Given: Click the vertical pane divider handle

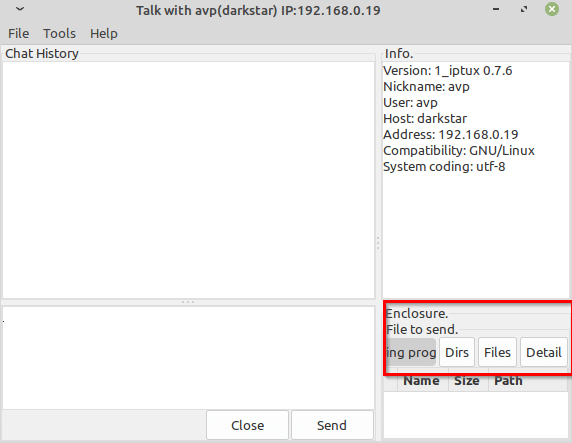Looking at the screenshot, I should click(x=378, y=243).
